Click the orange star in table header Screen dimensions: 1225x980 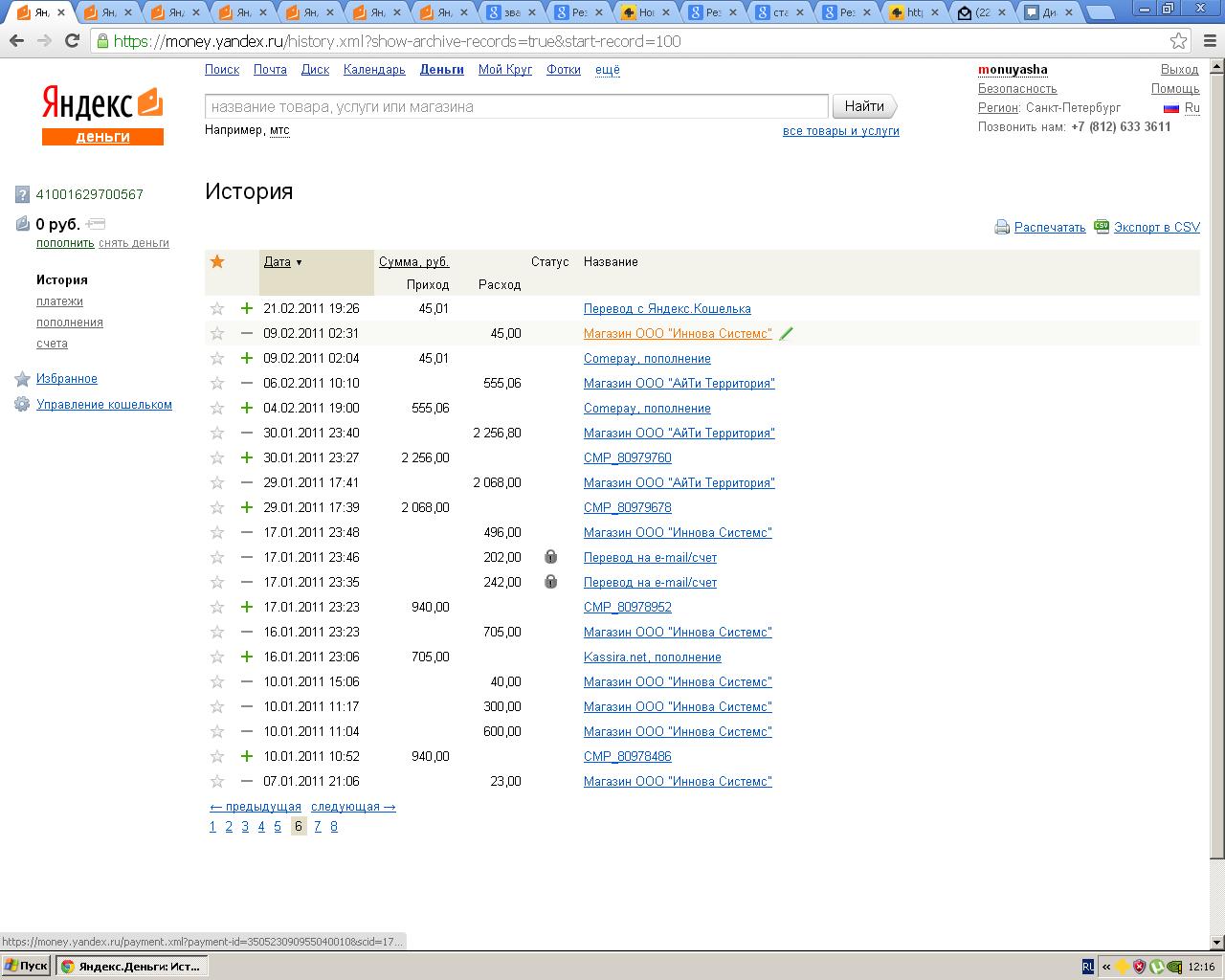(x=217, y=261)
